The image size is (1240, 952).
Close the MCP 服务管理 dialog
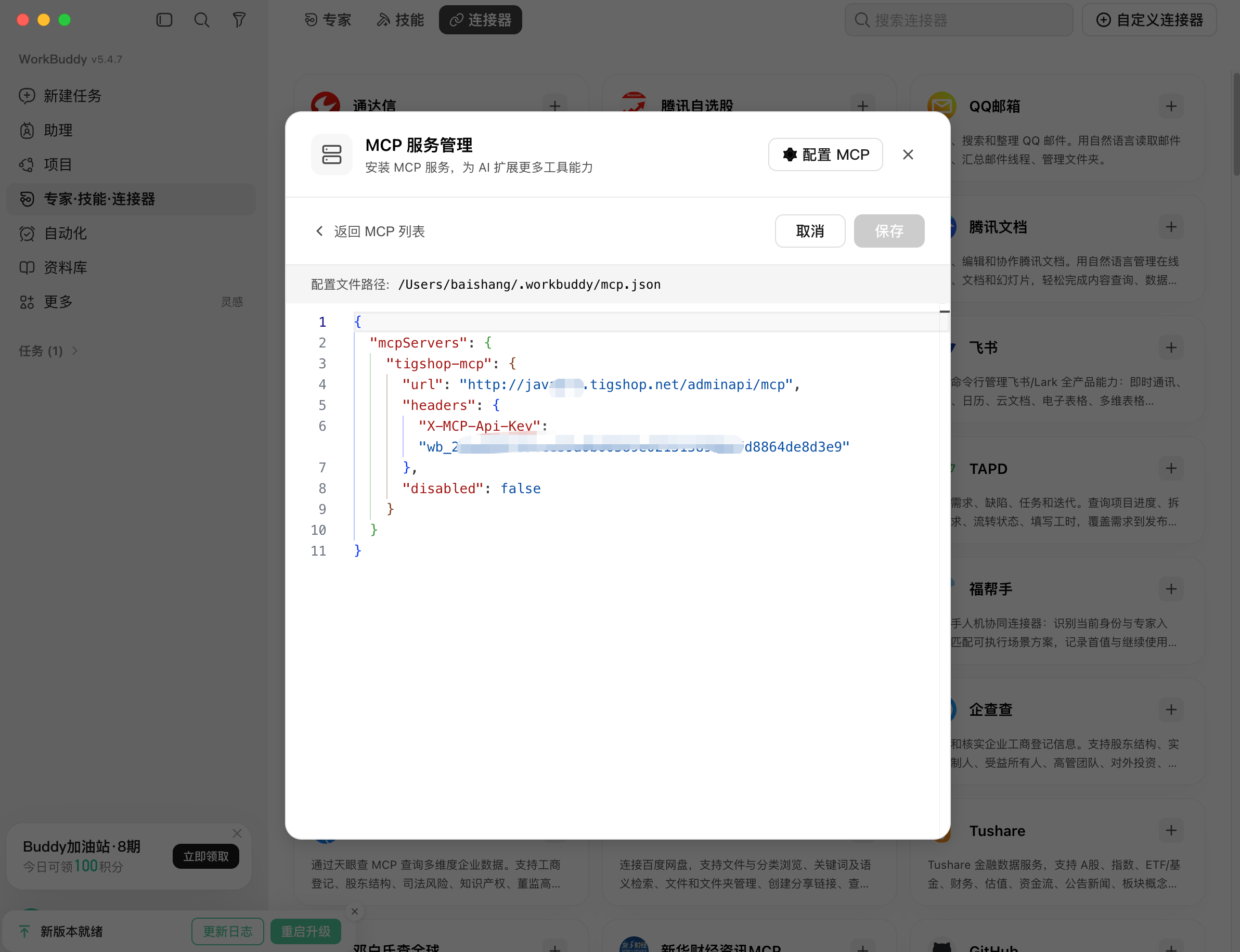908,155
